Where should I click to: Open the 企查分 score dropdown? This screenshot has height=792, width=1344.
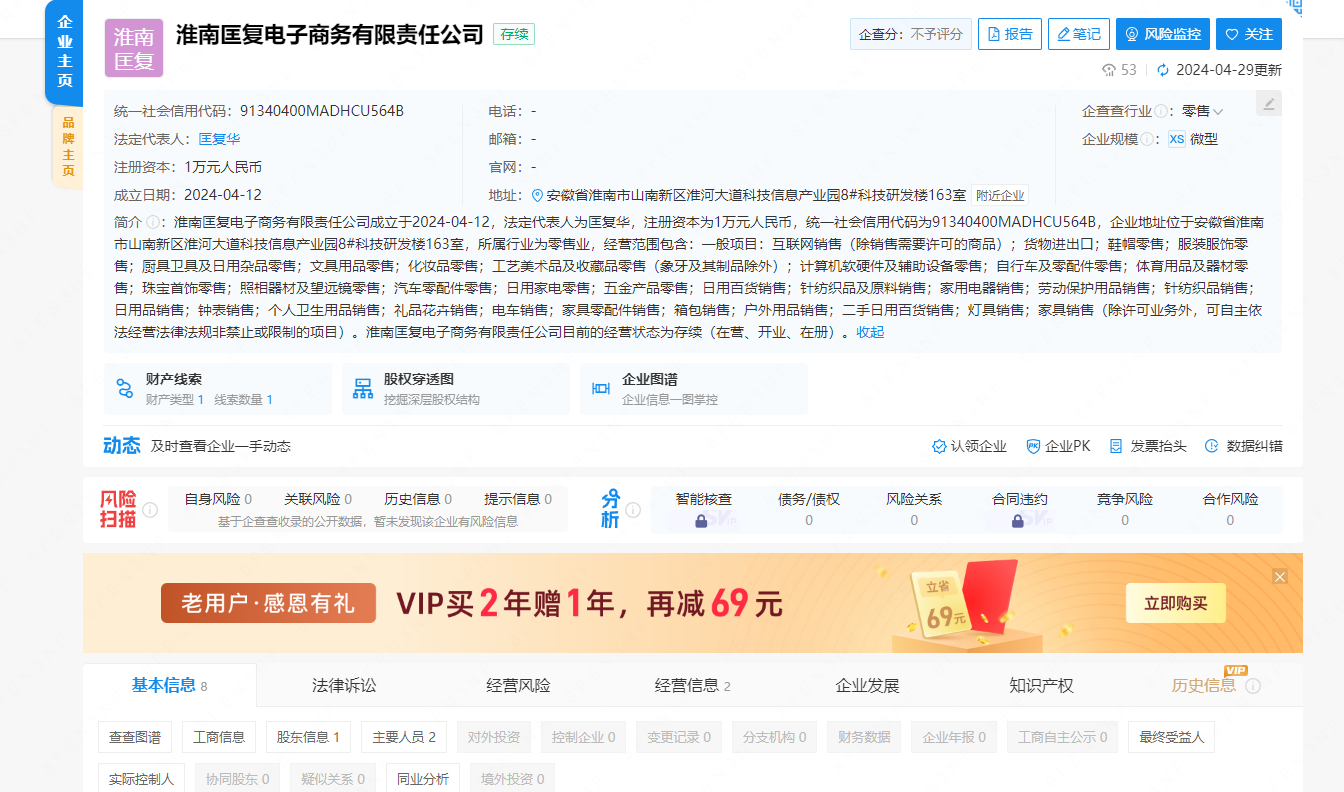point(910,33)
